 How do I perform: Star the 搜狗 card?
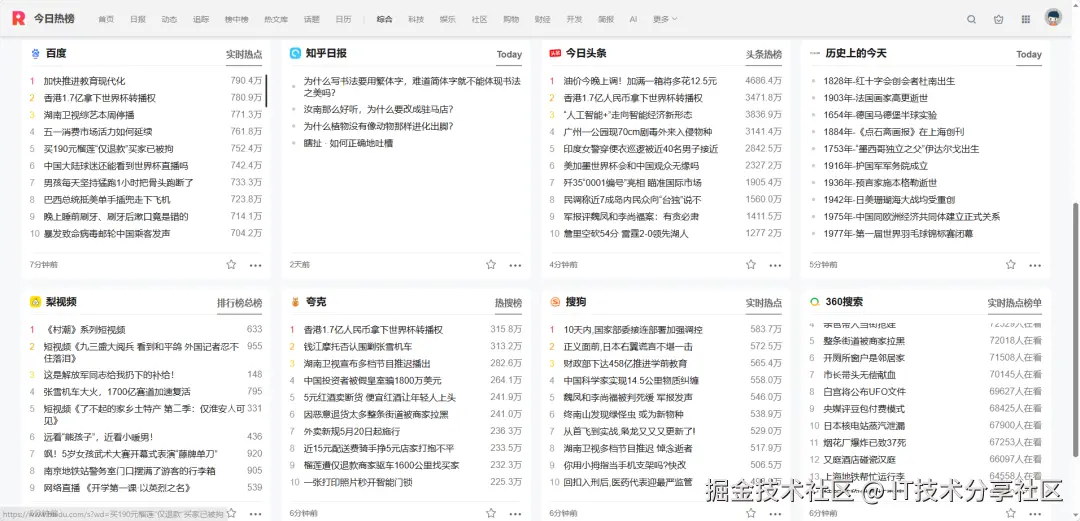click(751, 513)
